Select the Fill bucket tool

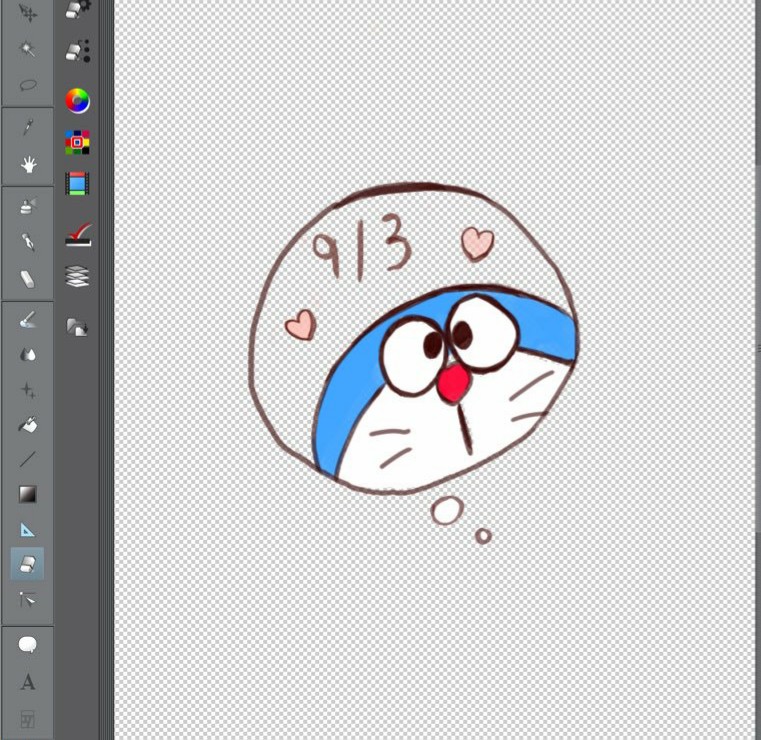click(28, 425)
